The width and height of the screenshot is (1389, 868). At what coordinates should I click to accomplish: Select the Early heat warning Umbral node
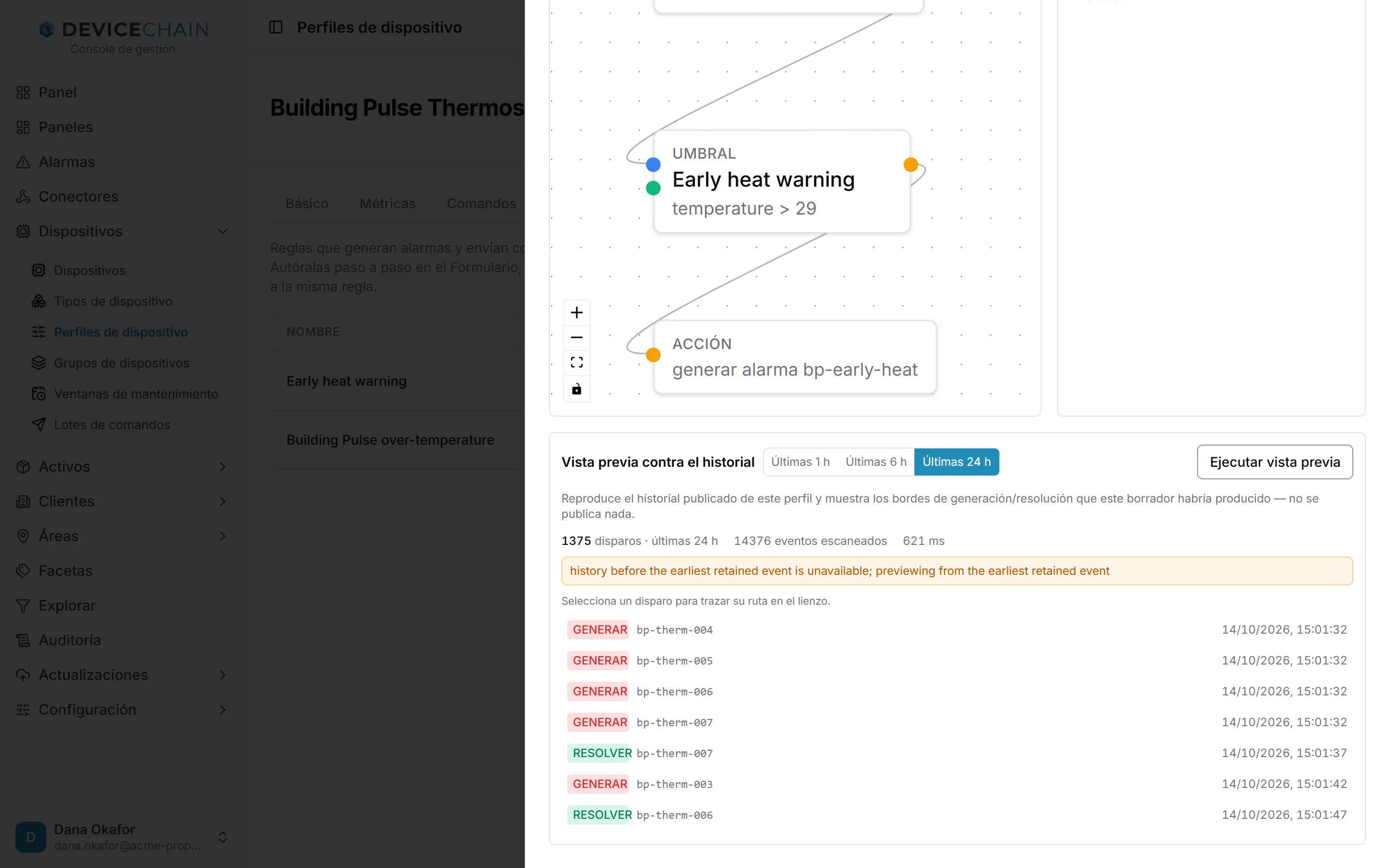click(x=781, y=181)
